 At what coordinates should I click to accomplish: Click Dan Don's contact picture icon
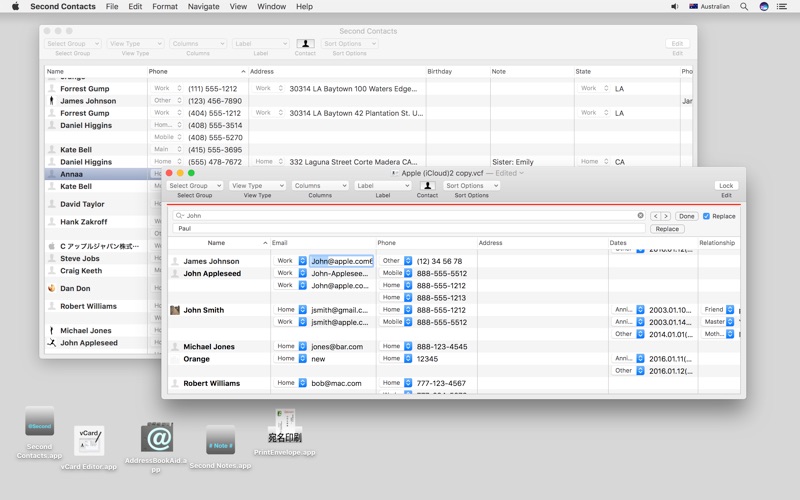(52, 288)
